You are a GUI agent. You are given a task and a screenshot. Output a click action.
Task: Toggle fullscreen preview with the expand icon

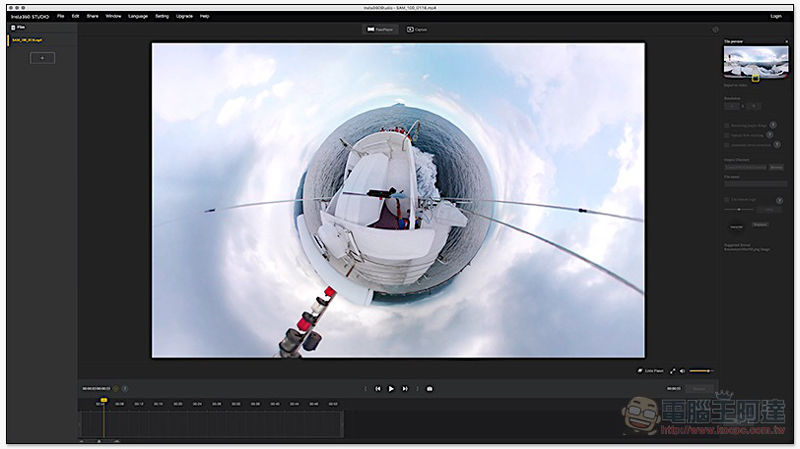[x=673, y=370]
